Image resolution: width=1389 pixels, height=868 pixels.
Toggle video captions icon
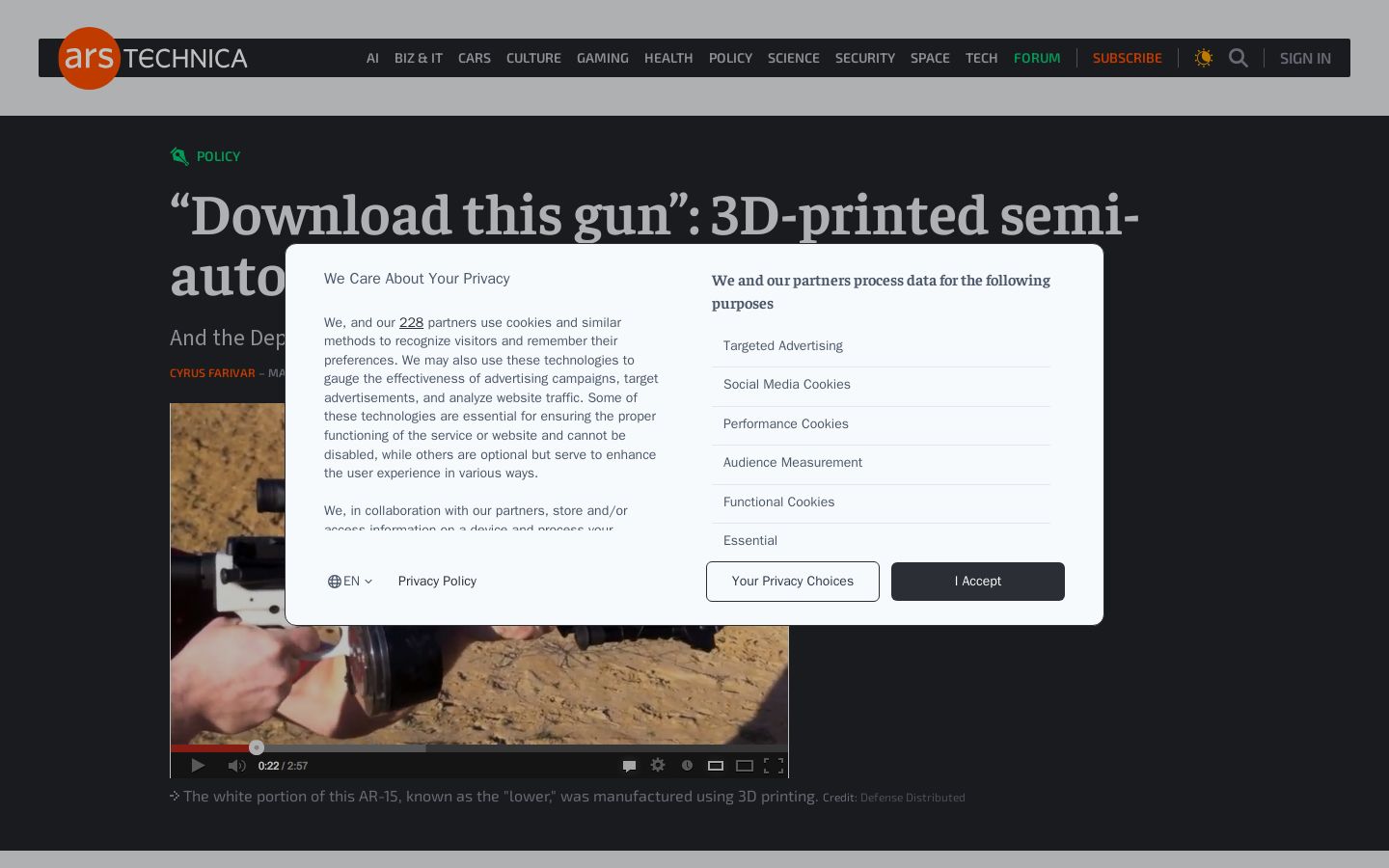(629, 766)
